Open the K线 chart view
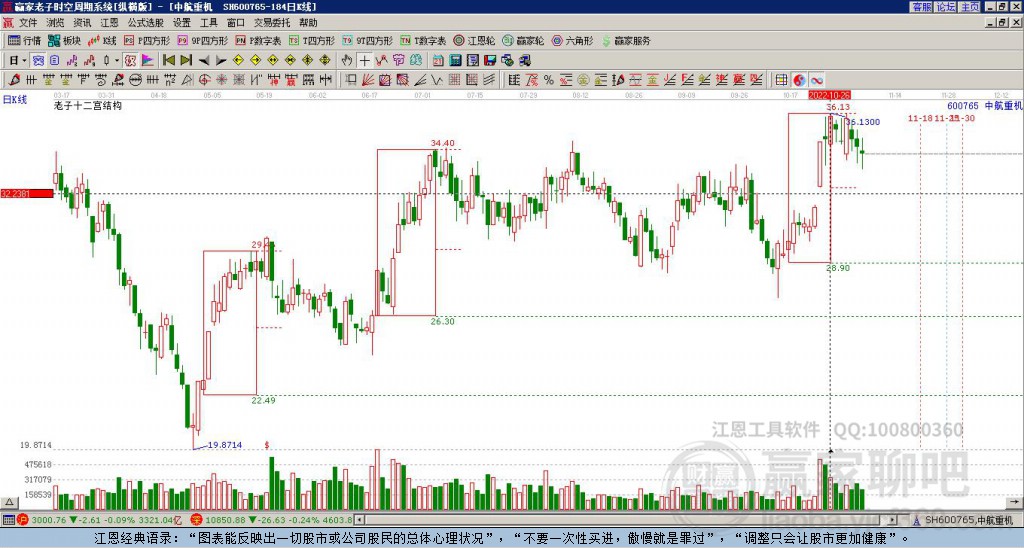Viewport: 1024px width, 548px height. (102, 40)
